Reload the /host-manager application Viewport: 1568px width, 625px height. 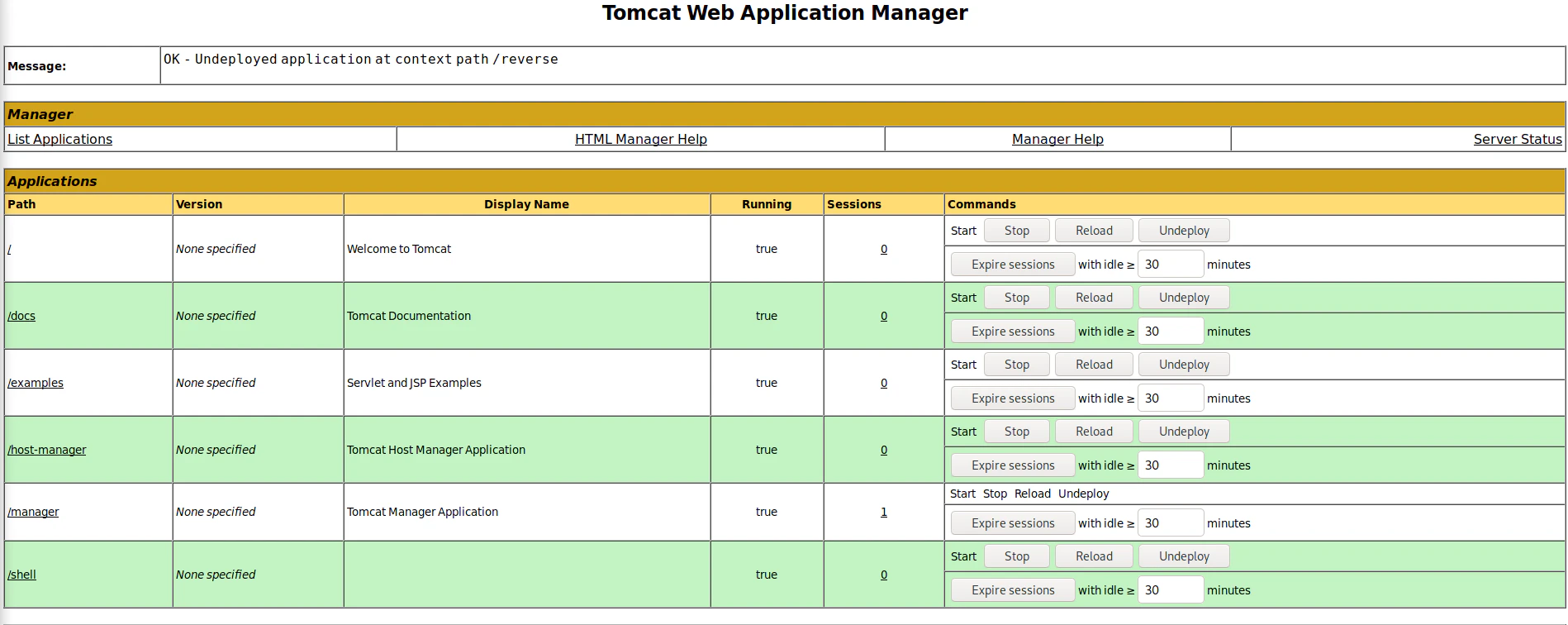click(1094, 432)
